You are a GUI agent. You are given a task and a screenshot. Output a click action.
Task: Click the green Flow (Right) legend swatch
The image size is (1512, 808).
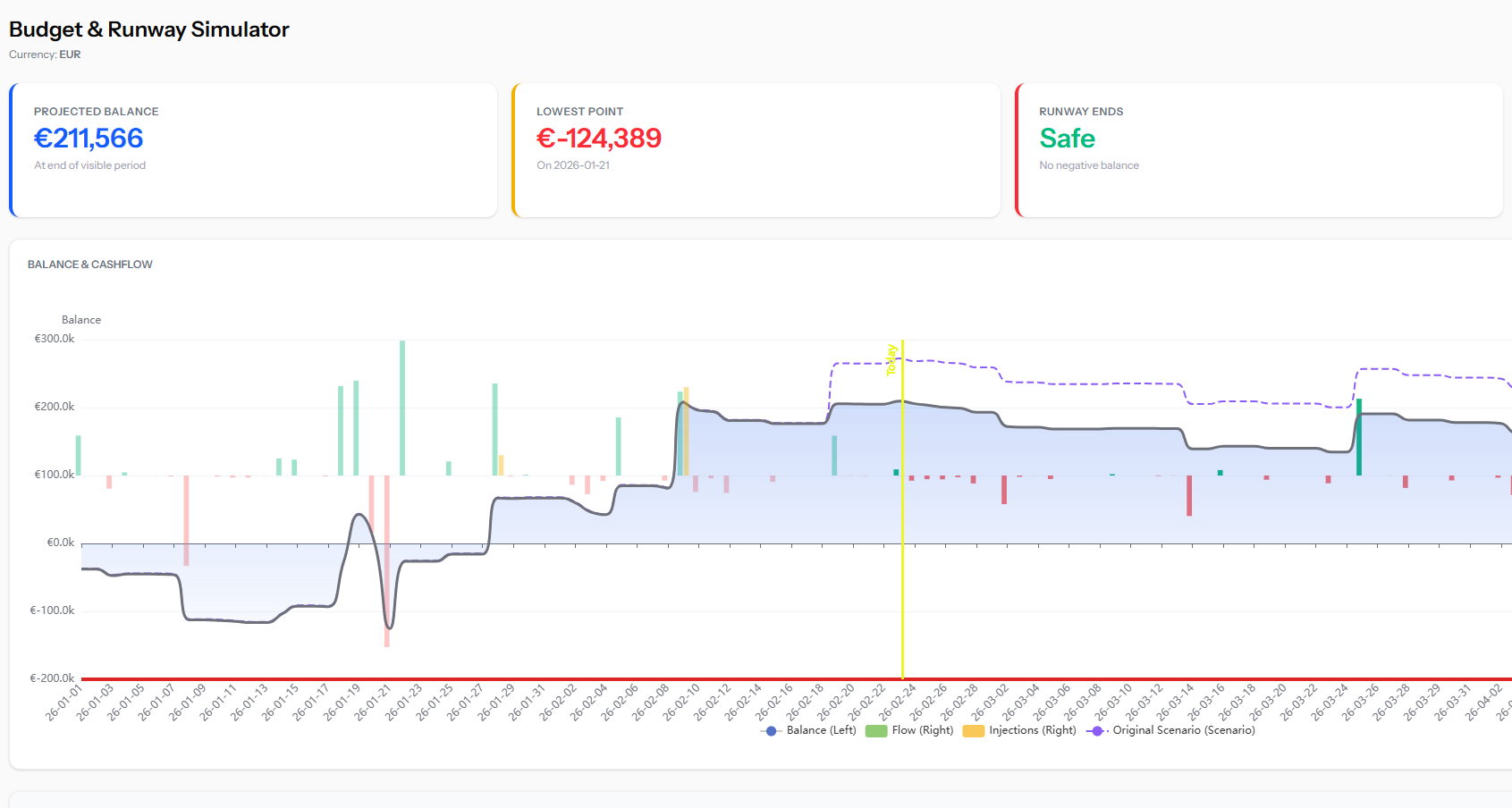pos(876,731)
